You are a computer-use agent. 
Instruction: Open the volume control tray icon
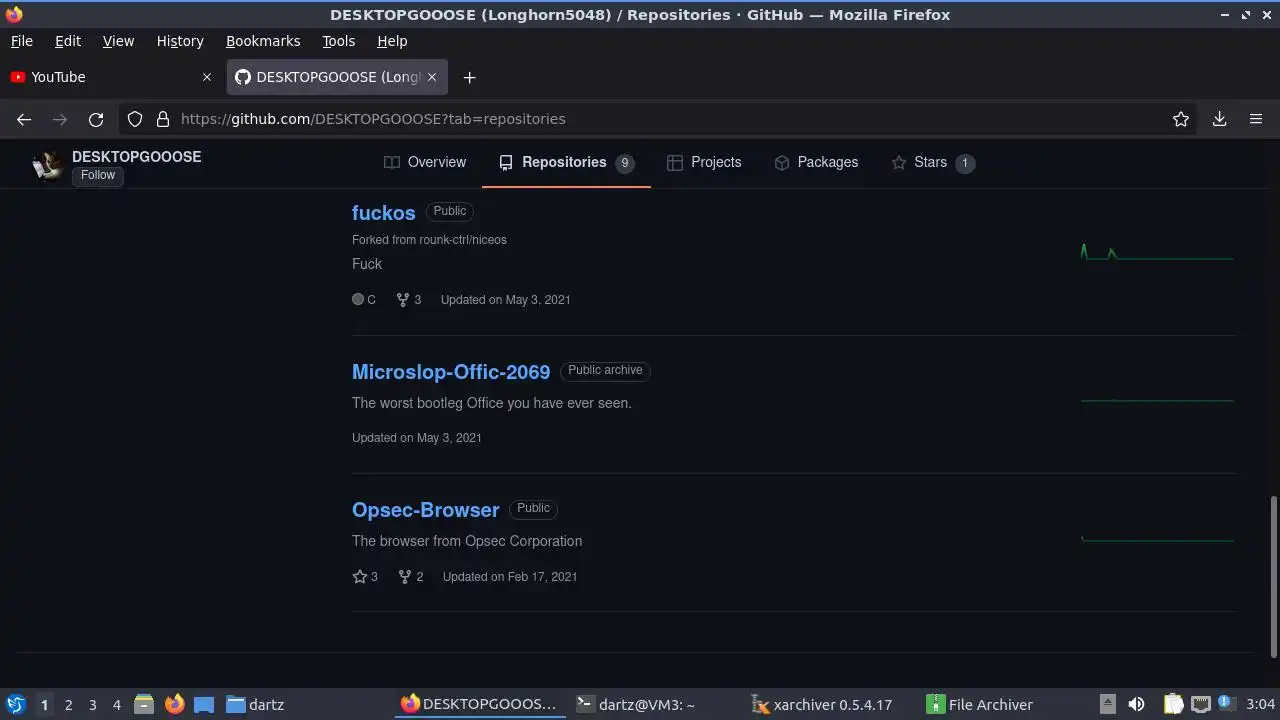[x=1136, y=704]
